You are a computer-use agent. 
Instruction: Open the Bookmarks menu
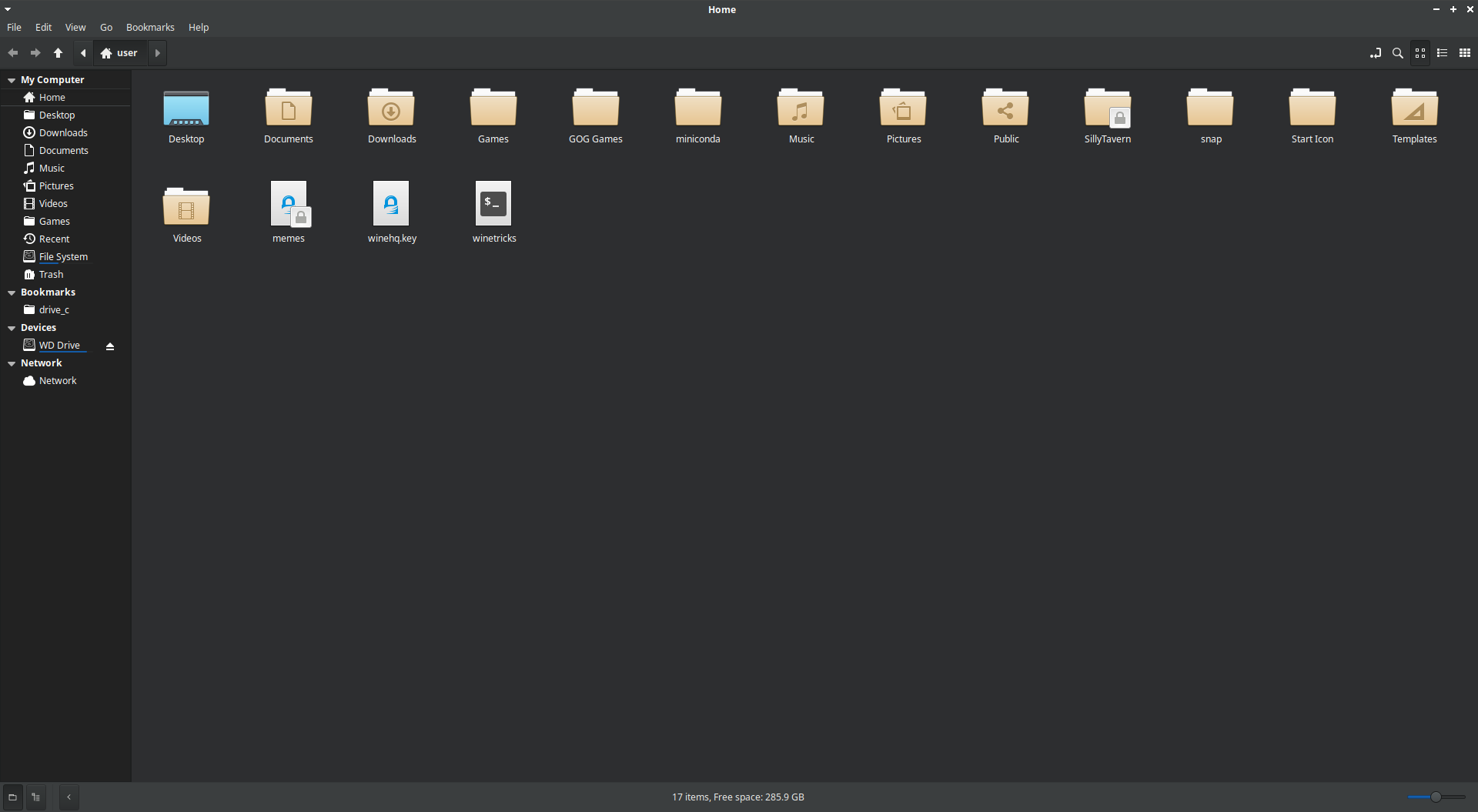pyautogui.click(x=150, y=28)
